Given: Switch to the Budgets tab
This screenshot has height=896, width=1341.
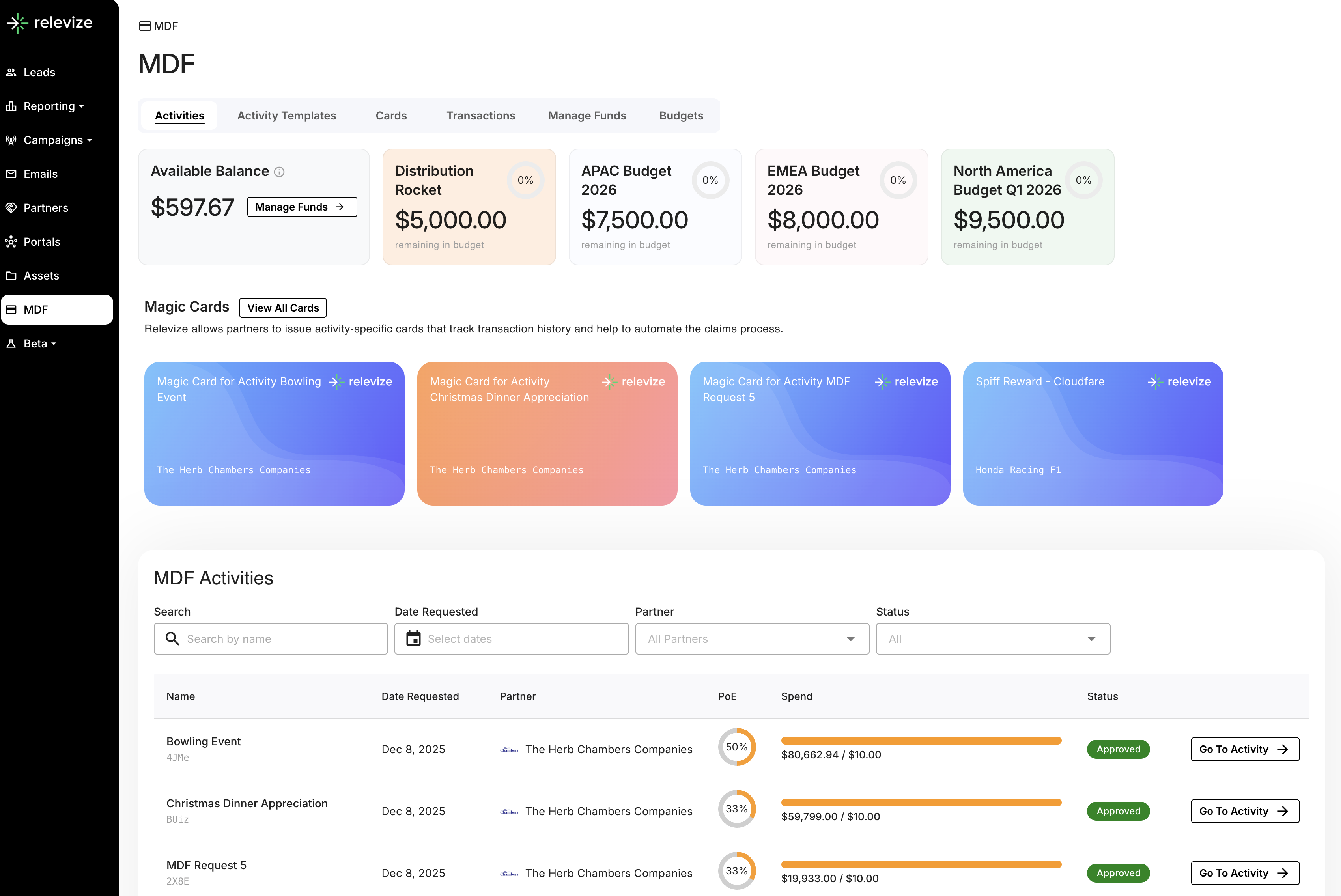Looking at the screenshot, I should (x=680, y=116).
